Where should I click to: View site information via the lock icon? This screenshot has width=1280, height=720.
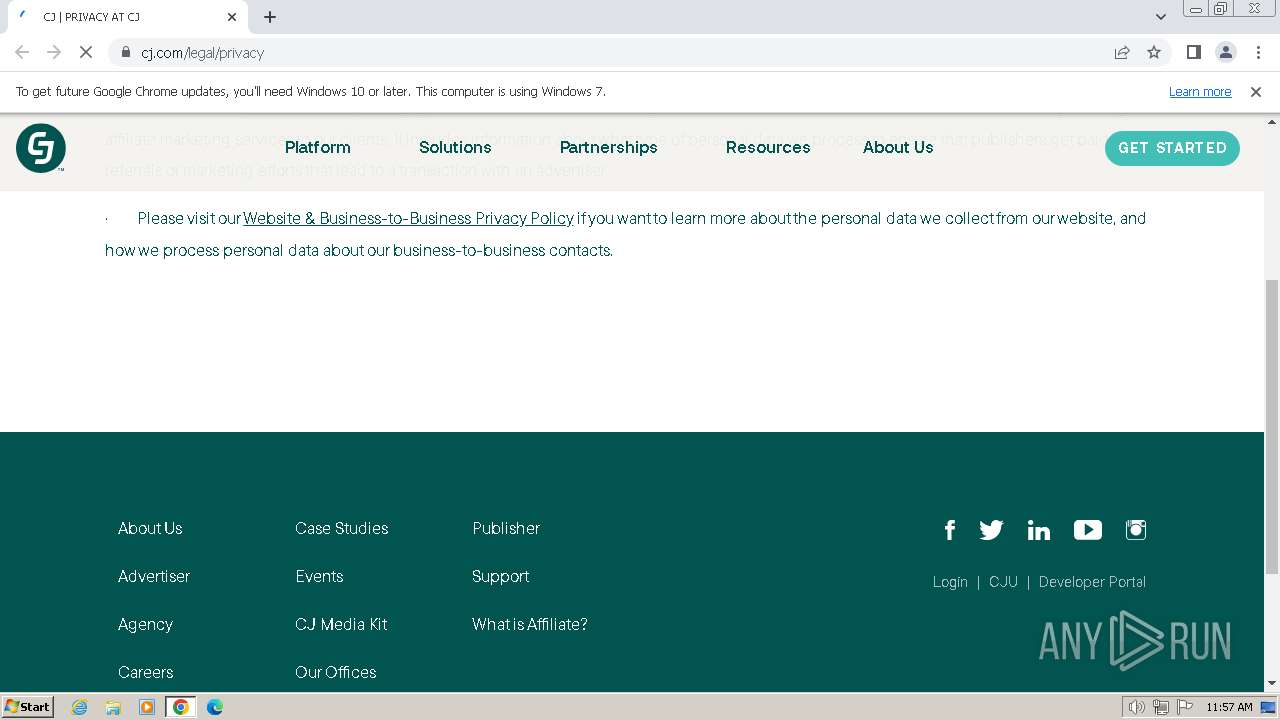click(125, 52)
